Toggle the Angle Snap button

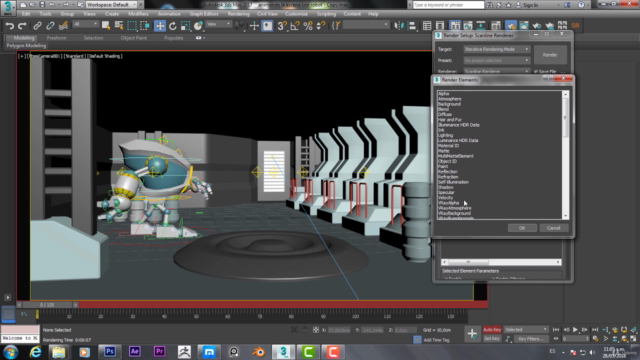tap(295, 26)
